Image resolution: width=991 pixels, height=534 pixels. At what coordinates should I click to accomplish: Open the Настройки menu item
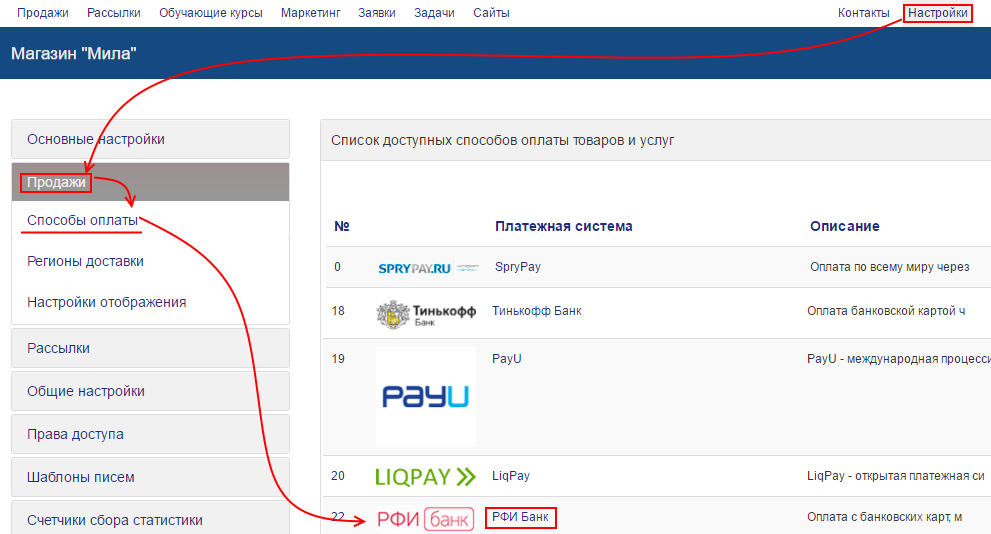click(937, 13)
